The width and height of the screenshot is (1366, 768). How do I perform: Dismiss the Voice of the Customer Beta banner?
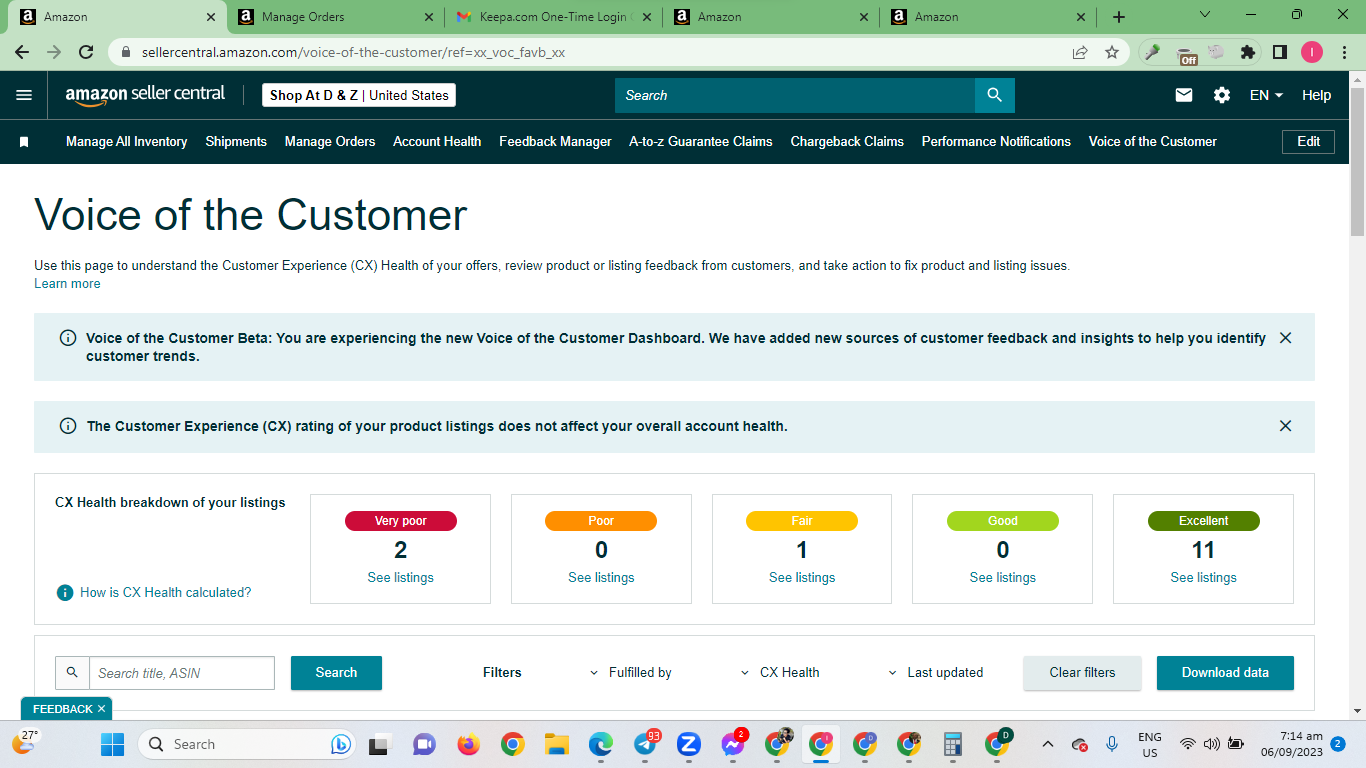point(1286,338)
